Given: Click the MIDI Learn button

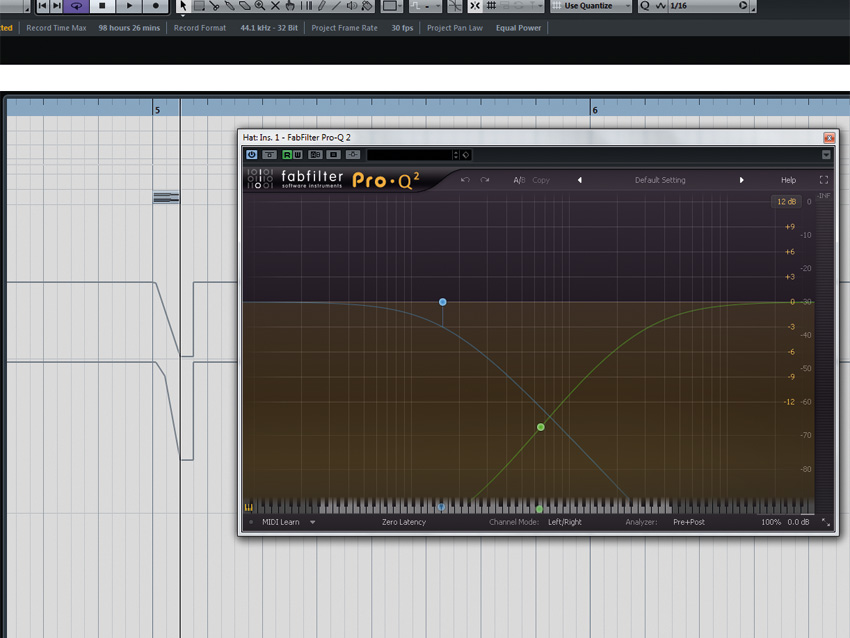Looking at the screenshot, I should [281, 522].
